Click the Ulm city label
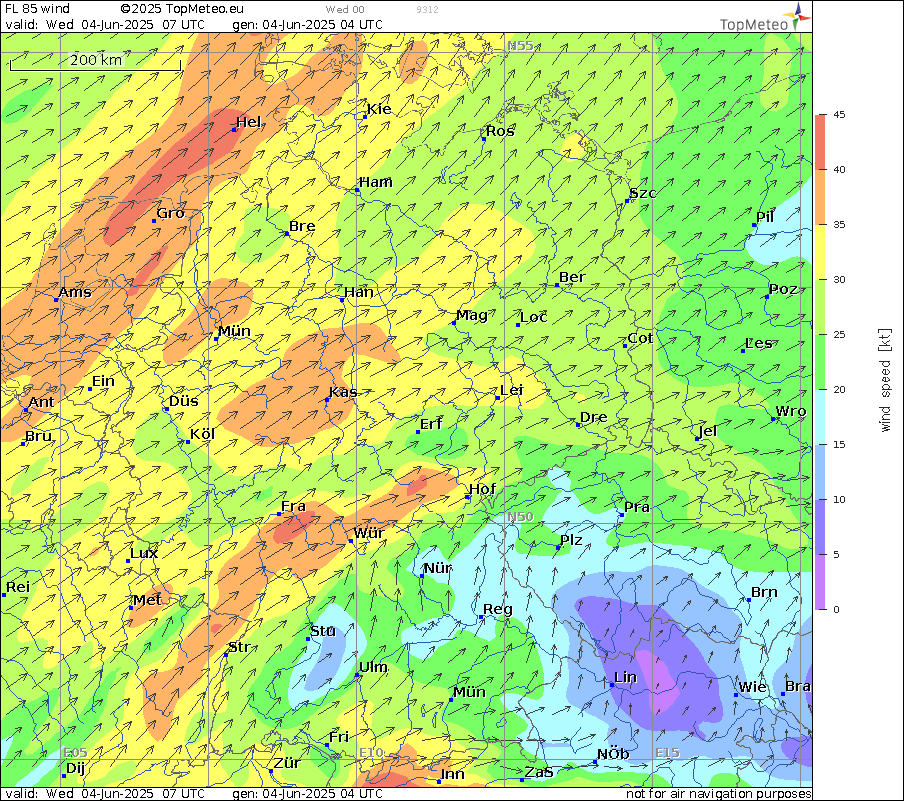Image resolution: width=904 pixels, height=801 pixels. point(374,667)
